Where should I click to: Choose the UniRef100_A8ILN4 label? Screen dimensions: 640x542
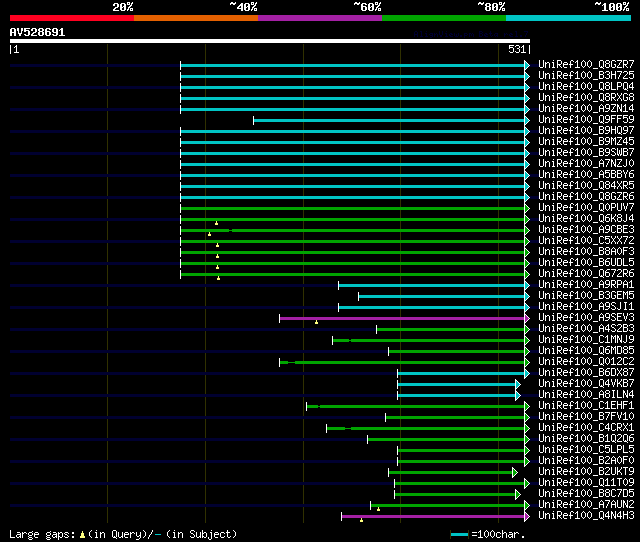coord(586,395)
